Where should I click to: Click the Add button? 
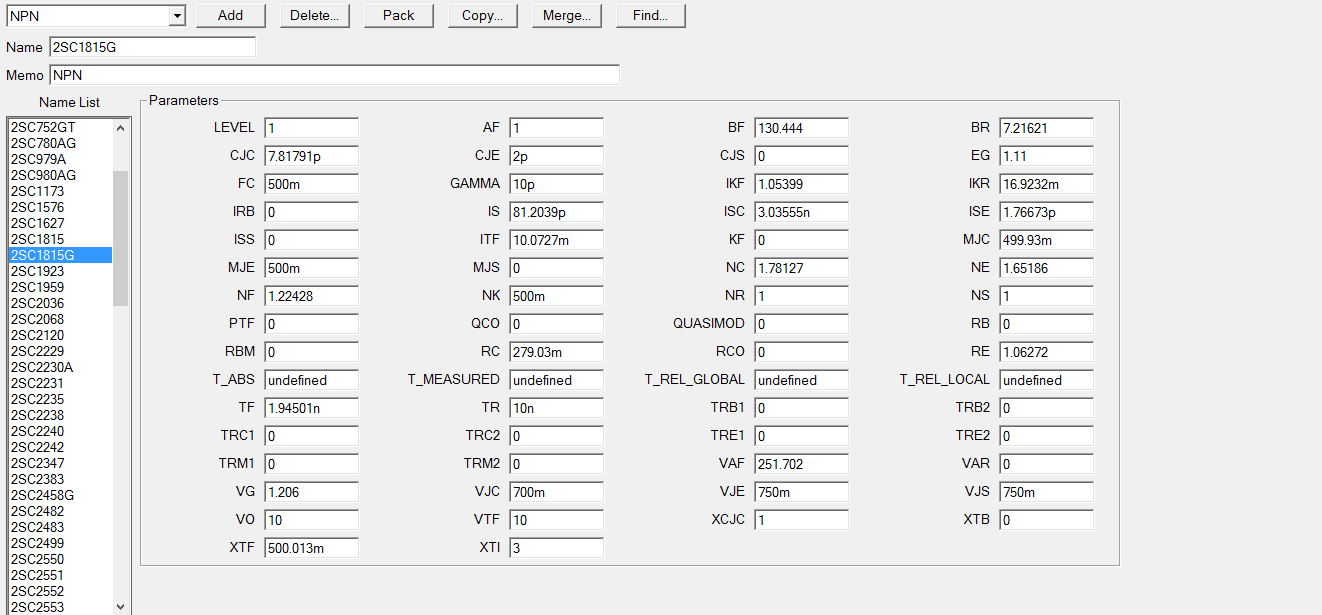pyautogui.click(x=230, y=15)
